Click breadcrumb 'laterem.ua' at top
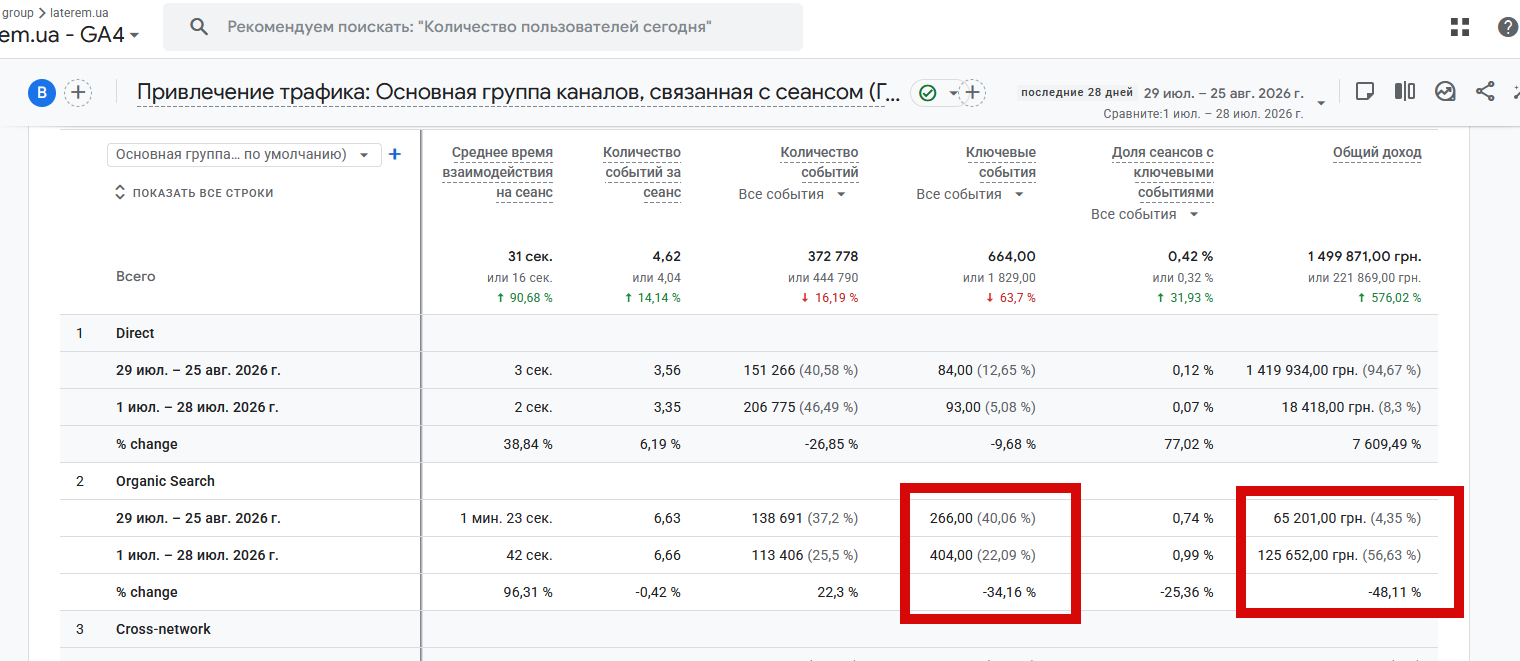 click(77, 13)
